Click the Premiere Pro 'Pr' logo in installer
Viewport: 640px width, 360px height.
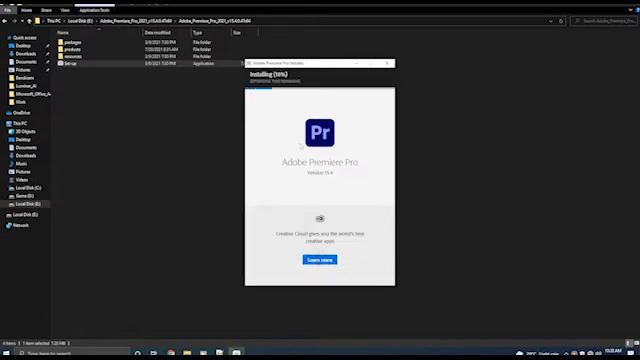[x=320, y=133]
